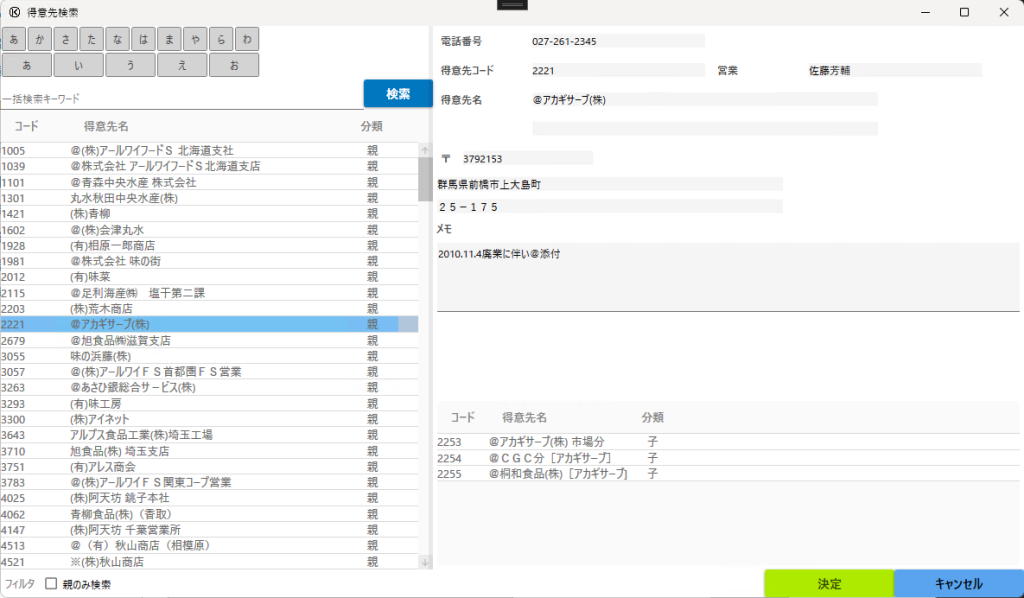Select row 4062 青柳食品(株)(香取)
Image resolution: width=1024 pixels, height=598 pixels.
pos(209,514)
